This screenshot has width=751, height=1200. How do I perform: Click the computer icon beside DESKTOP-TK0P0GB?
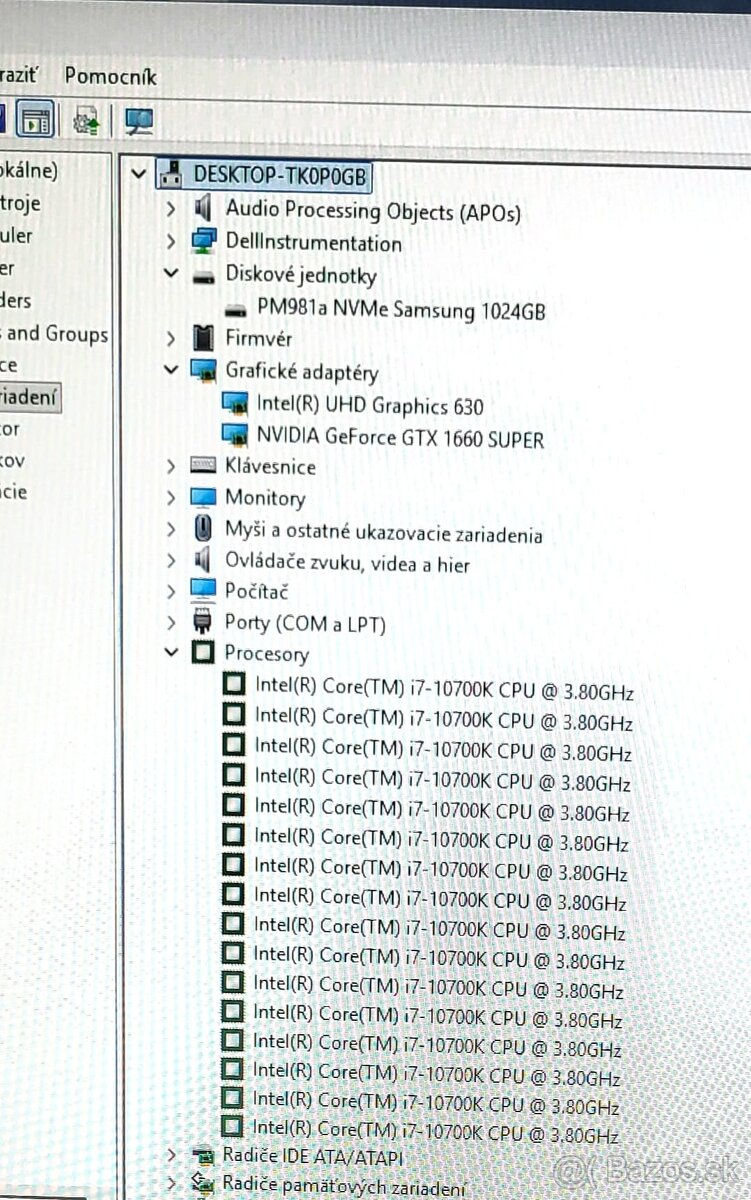coord(170,175)
